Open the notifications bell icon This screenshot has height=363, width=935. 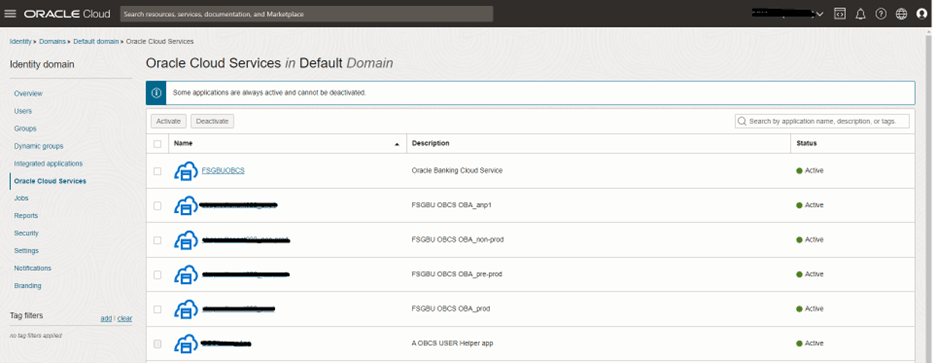[860, 14]
